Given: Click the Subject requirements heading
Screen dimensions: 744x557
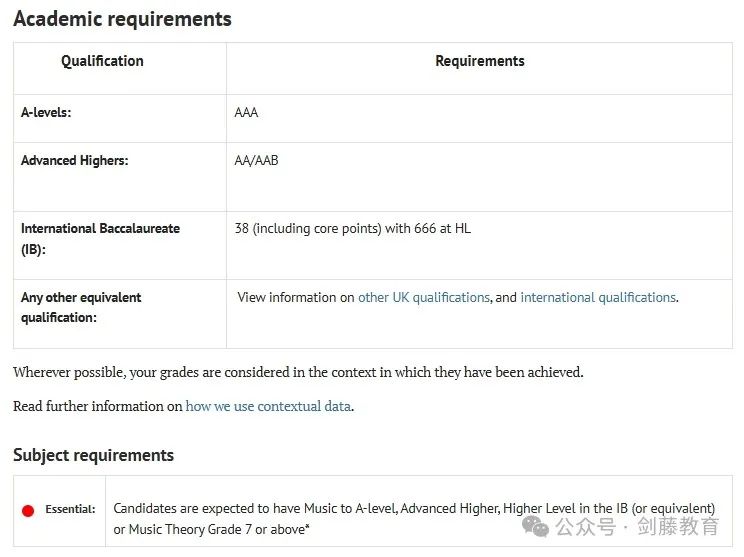Looking at the screenshot, I should [93, 455].
